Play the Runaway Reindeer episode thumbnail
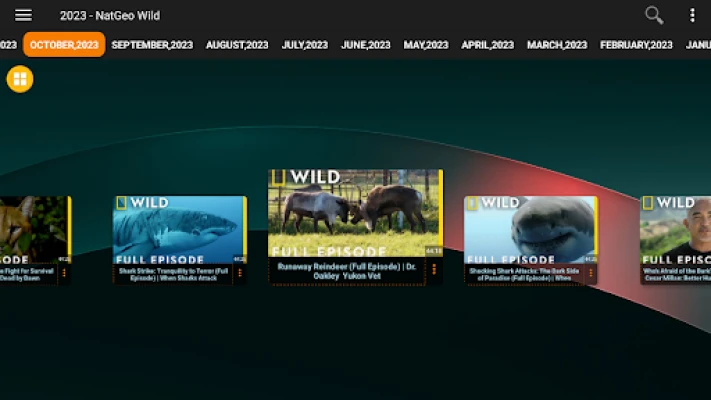 pyautogui.click(x=355, y=212)
